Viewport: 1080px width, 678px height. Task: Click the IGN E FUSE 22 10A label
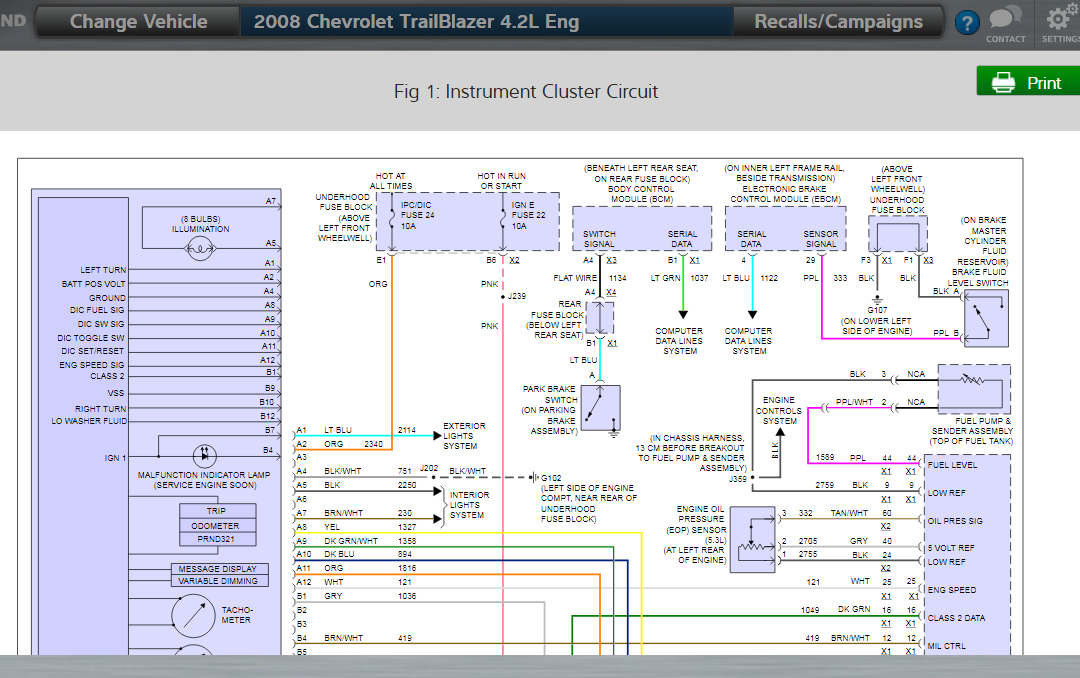point(528,215)
